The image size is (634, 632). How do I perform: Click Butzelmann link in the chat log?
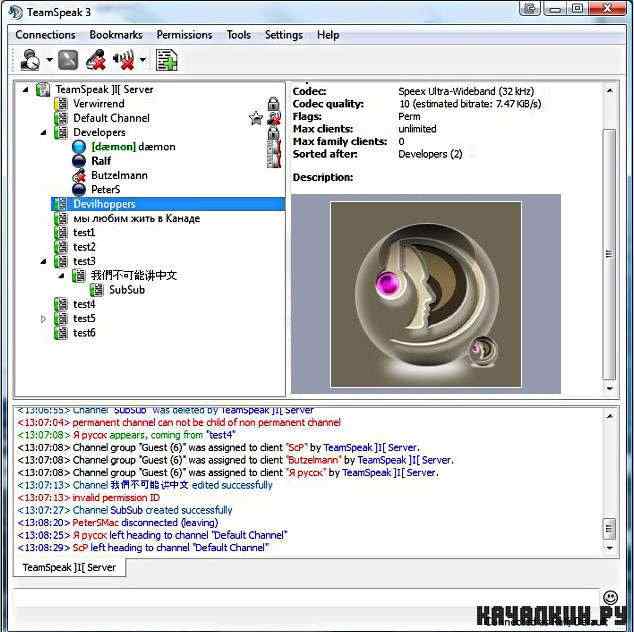(314, 460)
